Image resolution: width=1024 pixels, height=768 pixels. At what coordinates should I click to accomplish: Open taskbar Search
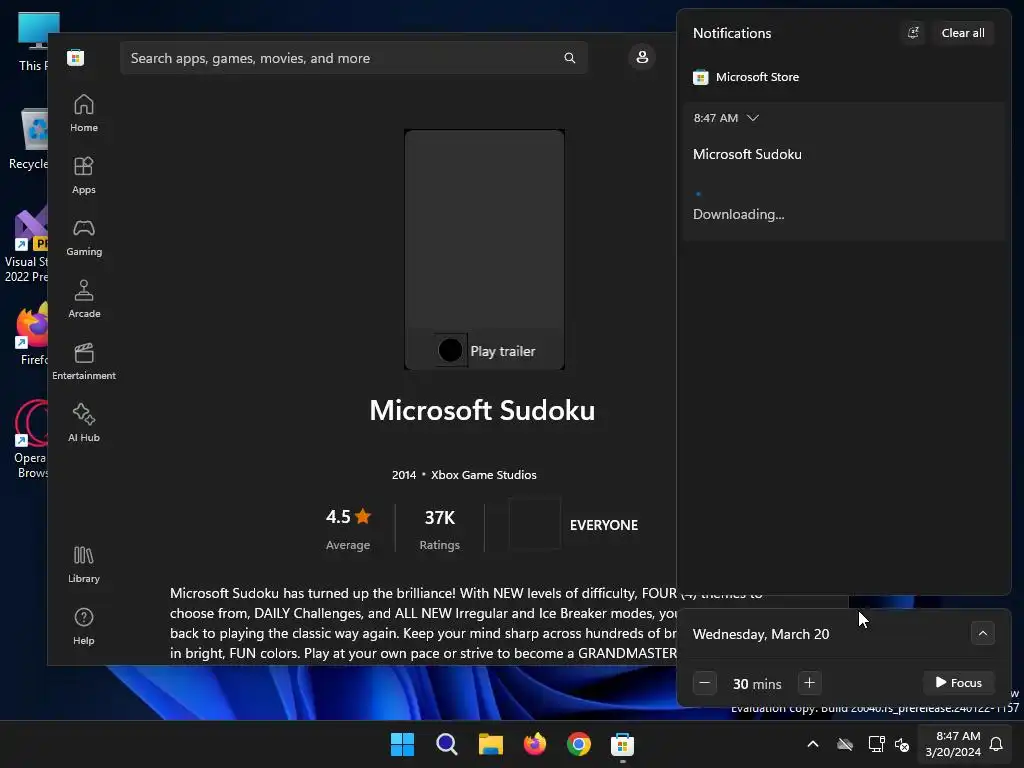[447, 744]
